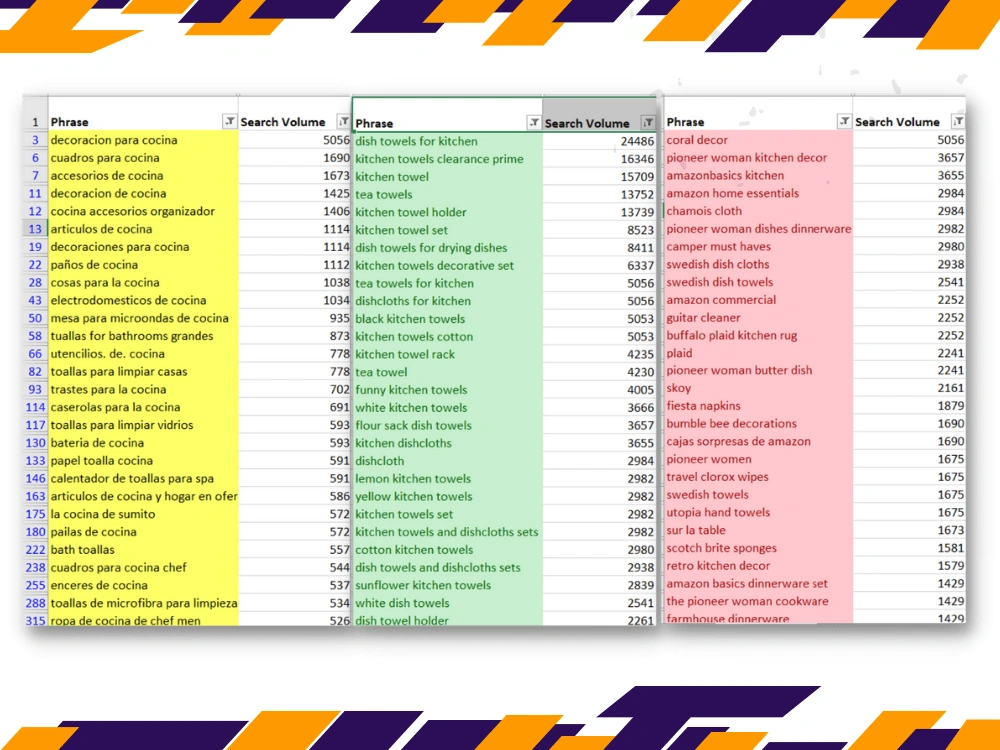Click cell 'coral decor'
This screenshot has height=750, width=1000.
(758, 140)
